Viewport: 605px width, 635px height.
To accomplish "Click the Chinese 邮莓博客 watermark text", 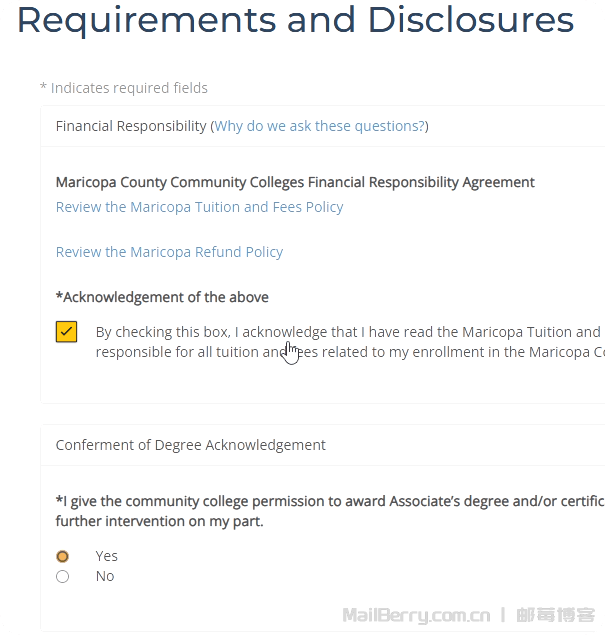I will click(x=558, y=615).
